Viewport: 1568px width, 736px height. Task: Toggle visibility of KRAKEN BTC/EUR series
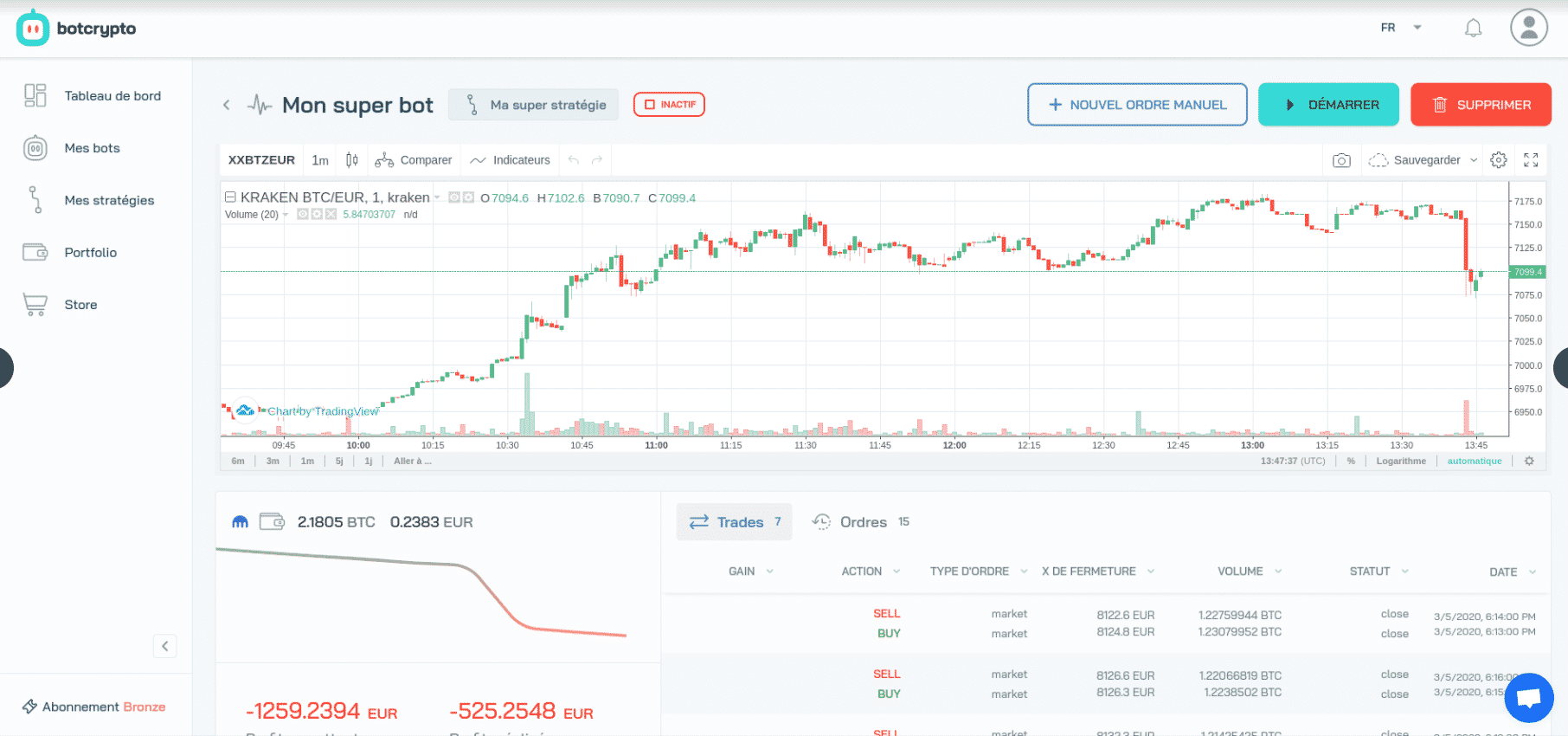click(454, 197)
